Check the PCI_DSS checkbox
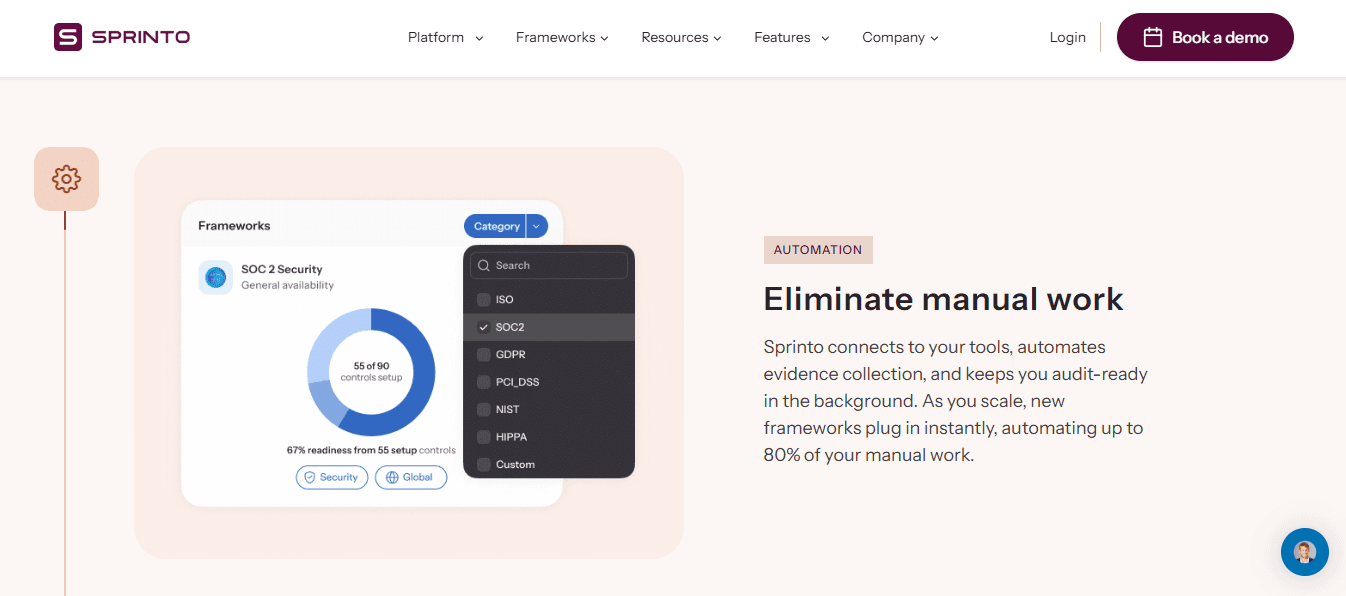Image resolution: width=1346 pixels, height=596 pixels. pos(484,382)
